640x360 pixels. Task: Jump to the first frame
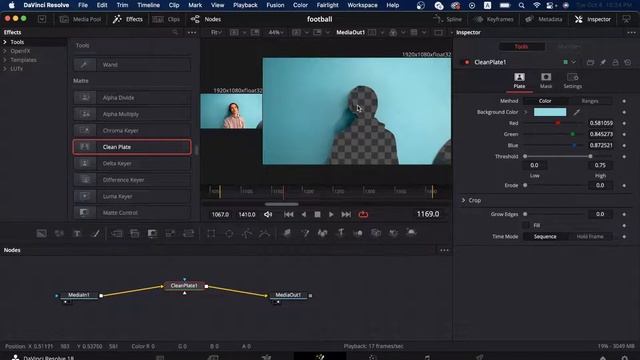(289, 214)
